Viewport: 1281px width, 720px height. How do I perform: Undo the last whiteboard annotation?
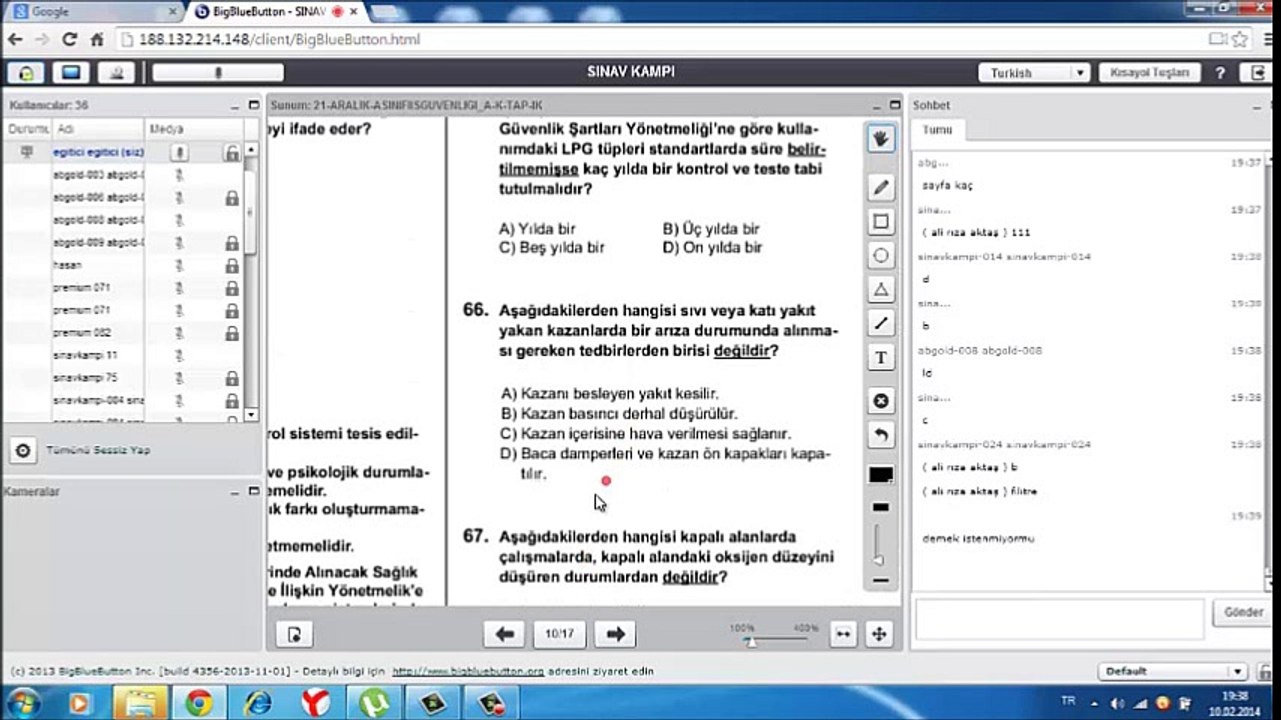point(881,435)
